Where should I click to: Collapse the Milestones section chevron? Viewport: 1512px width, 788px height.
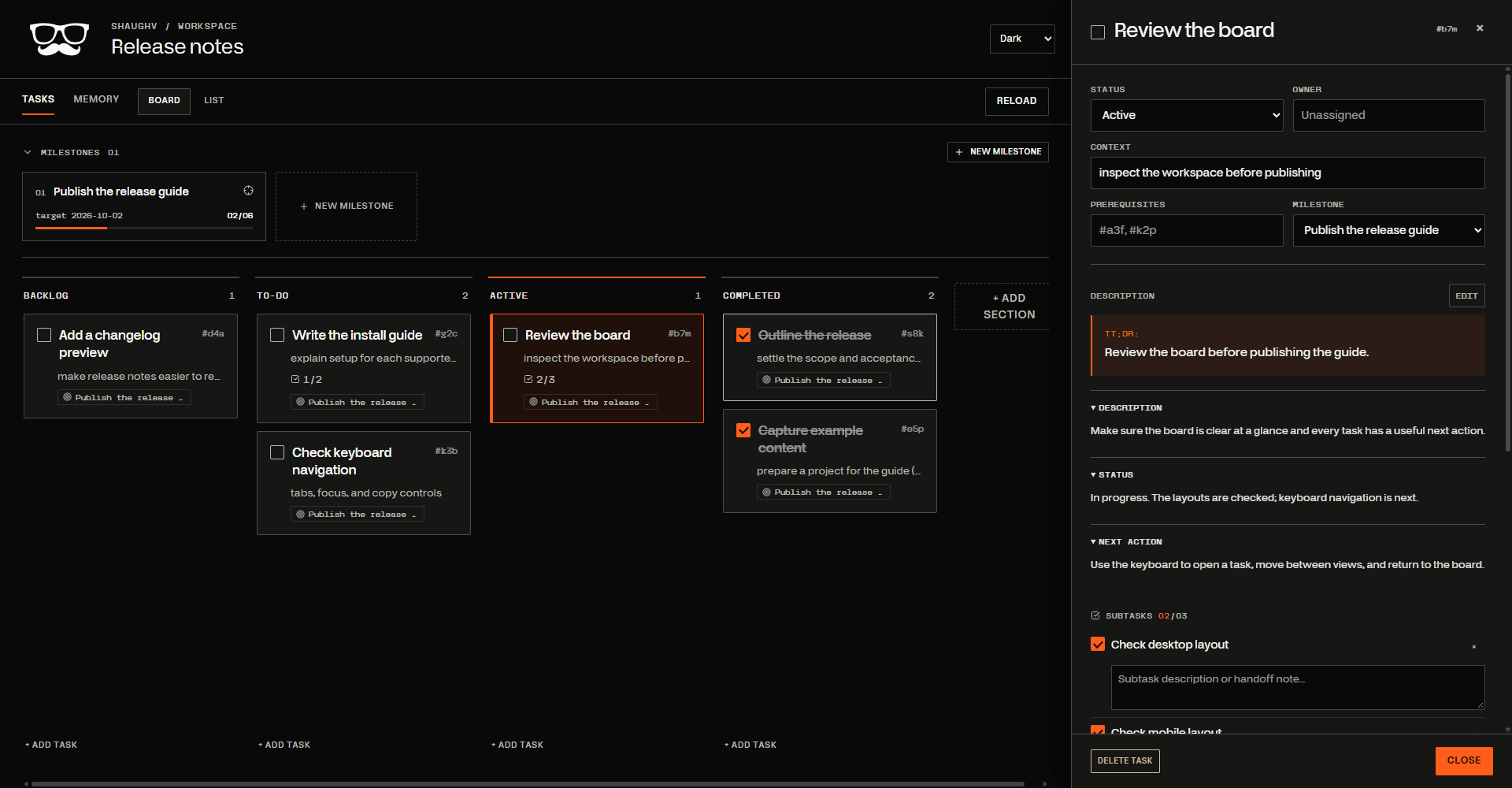(28, 152)
